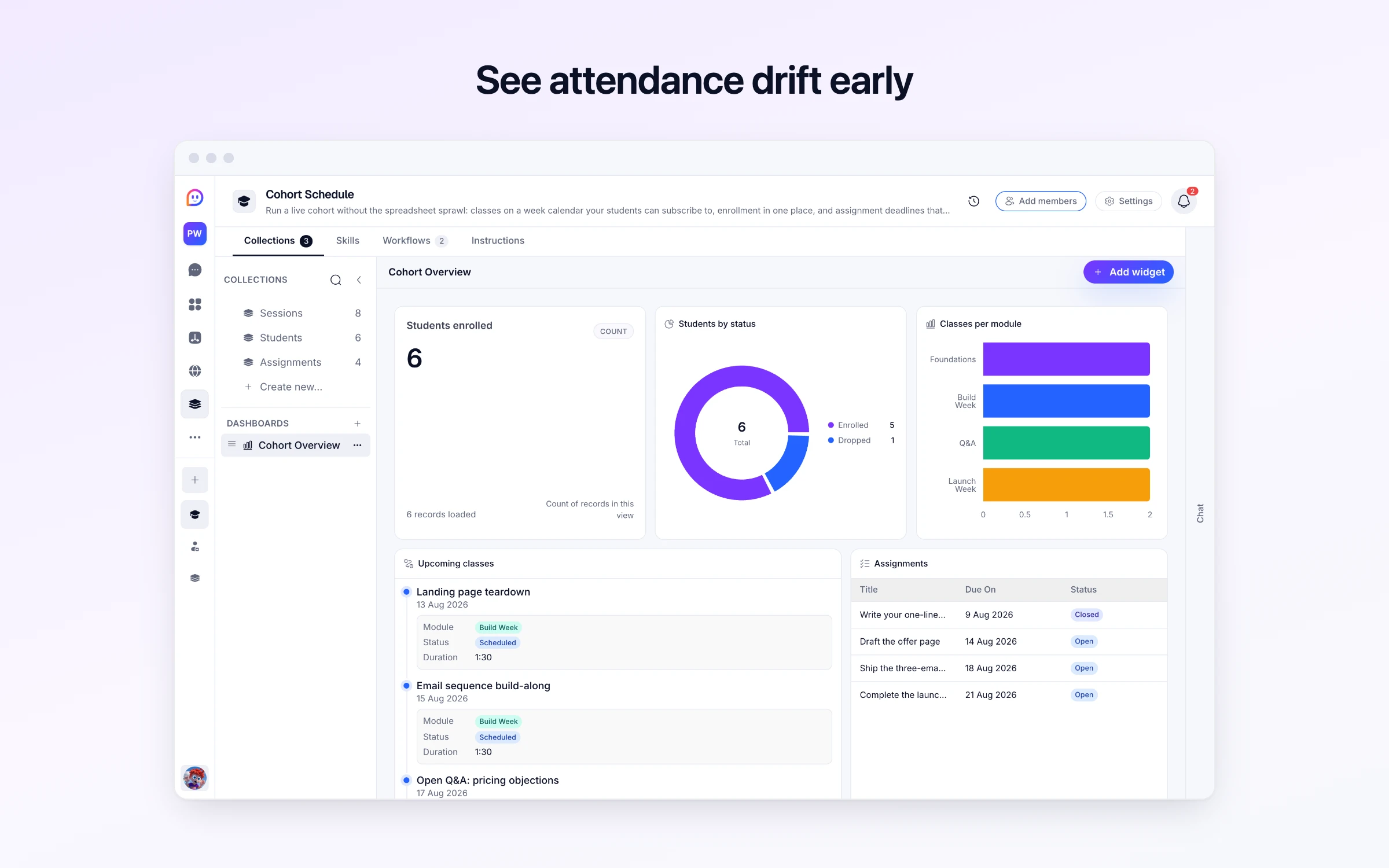Screen dimensions: 1389x868
Task: Open Cohort Overview dashboard options menu
Action: point(357,445)
